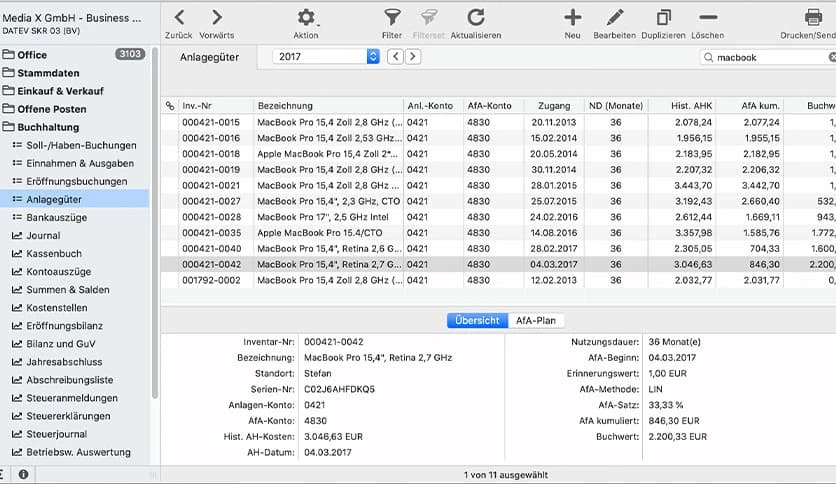Create a new asset with Neu
This screenshot has width=836, height=484.
point(573,18)
